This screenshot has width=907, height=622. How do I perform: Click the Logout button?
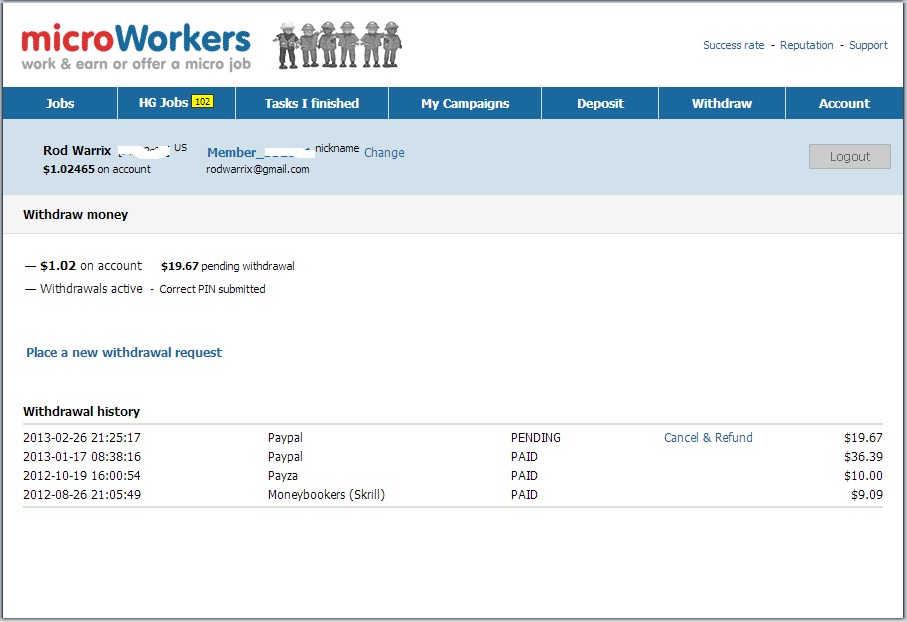tap(850, 157)
